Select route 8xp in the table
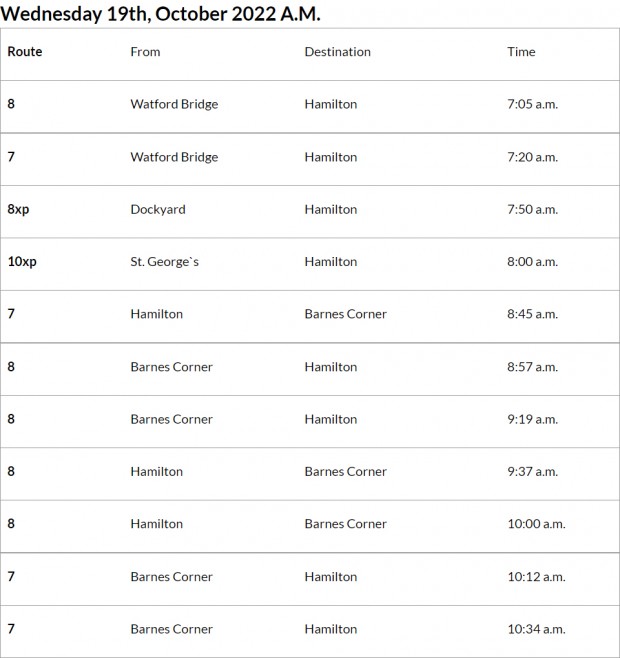The width and height of the screenshot is (620, 658). coord(19,209)
